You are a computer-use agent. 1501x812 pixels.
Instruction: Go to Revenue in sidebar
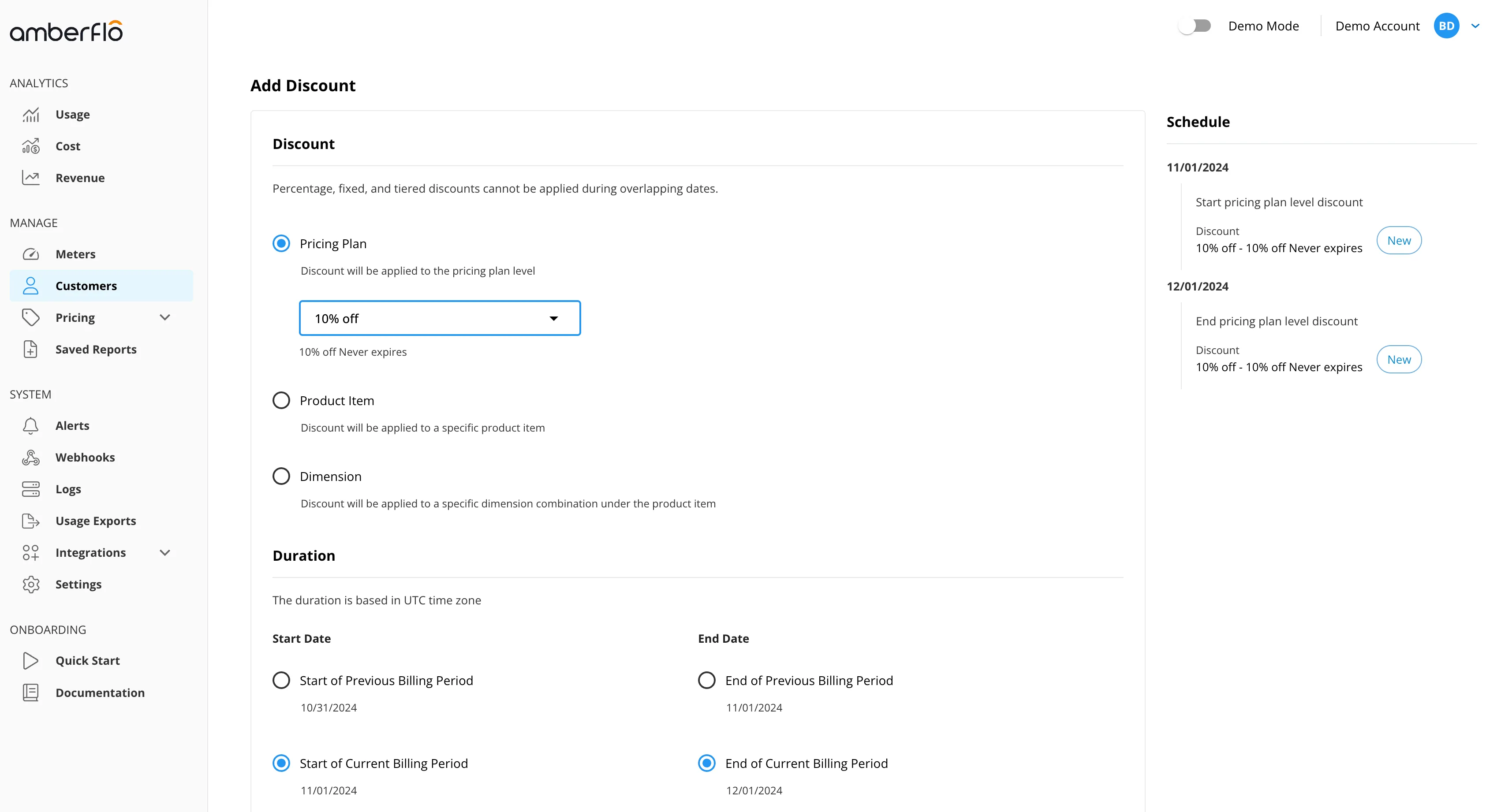pyautogui.click(x=80, y=178)
